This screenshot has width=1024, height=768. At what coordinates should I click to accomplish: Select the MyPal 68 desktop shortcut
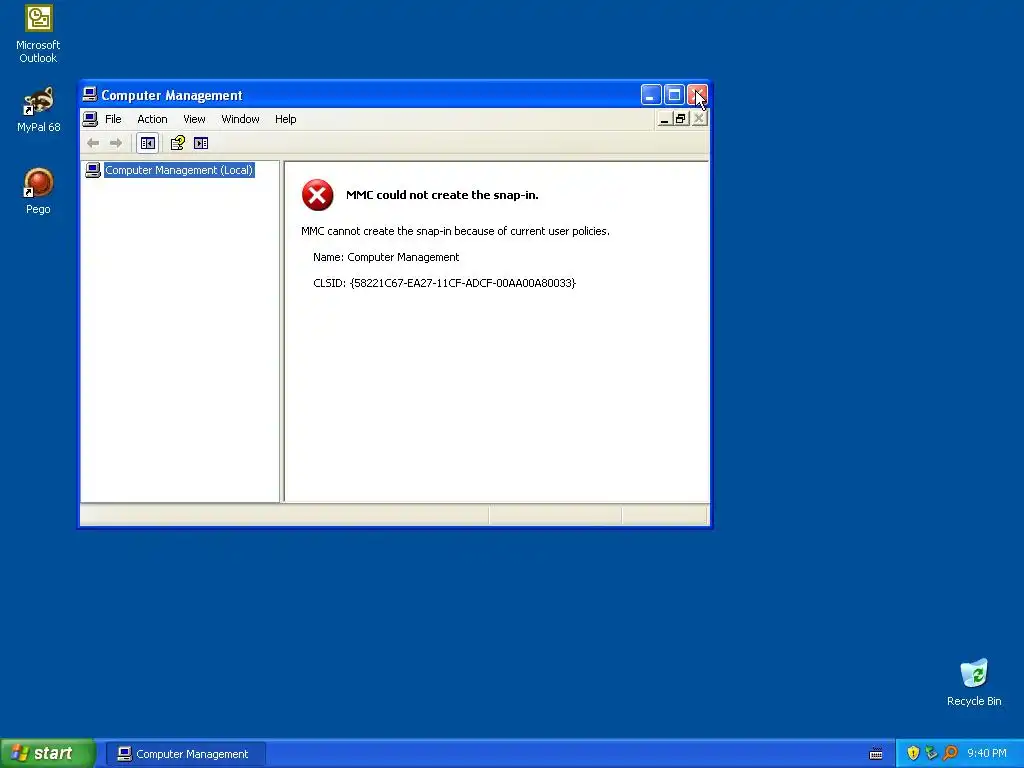[38, 109]
